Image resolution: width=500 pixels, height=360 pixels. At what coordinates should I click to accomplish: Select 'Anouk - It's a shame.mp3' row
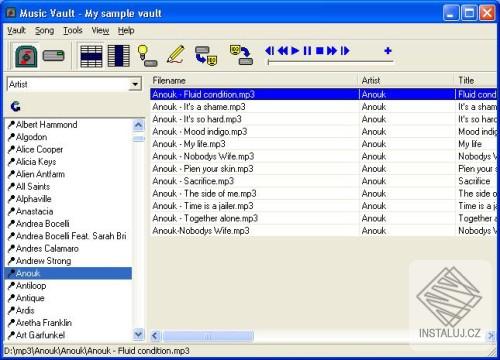323,107
